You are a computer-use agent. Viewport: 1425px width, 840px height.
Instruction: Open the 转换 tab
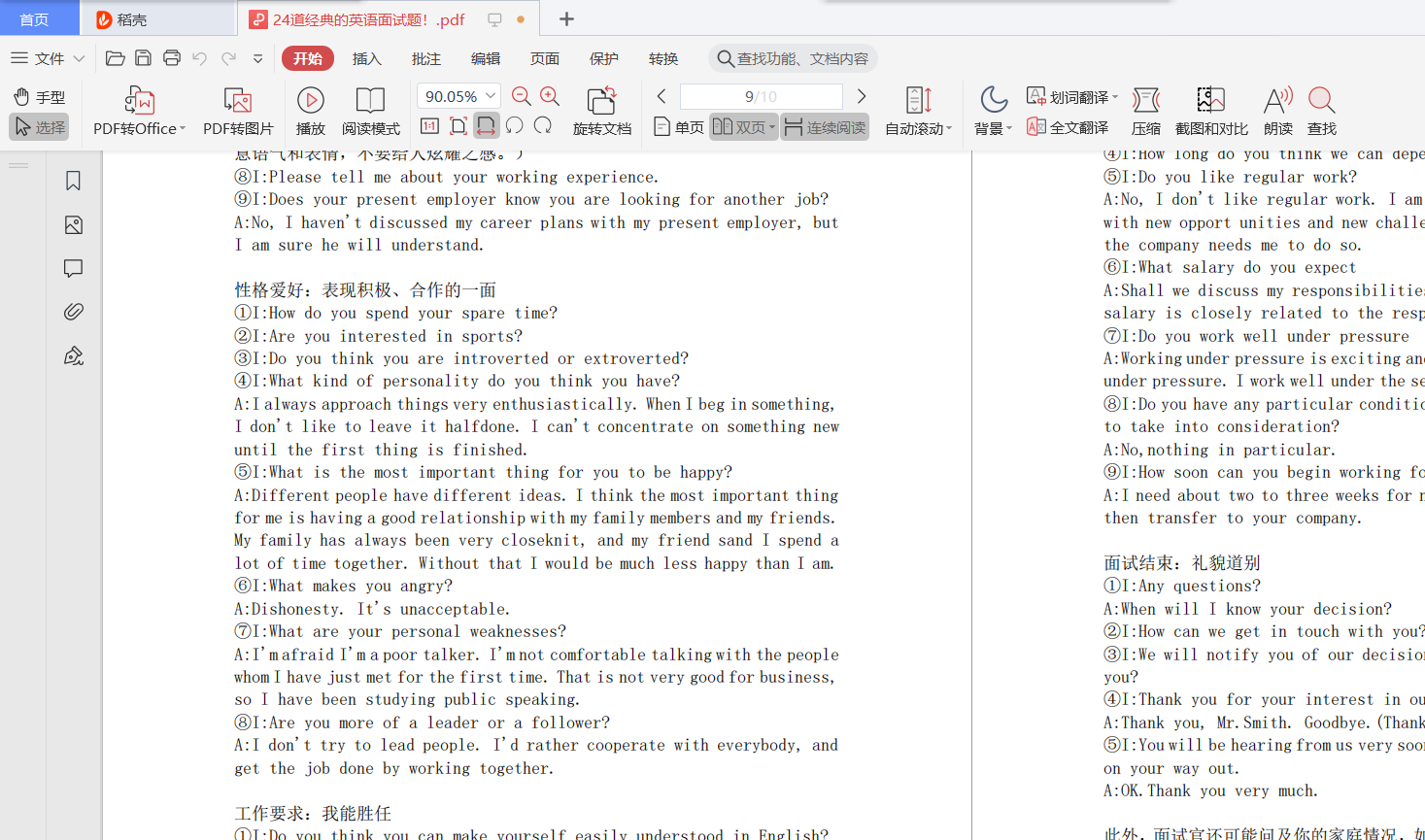tap(663, 58)
